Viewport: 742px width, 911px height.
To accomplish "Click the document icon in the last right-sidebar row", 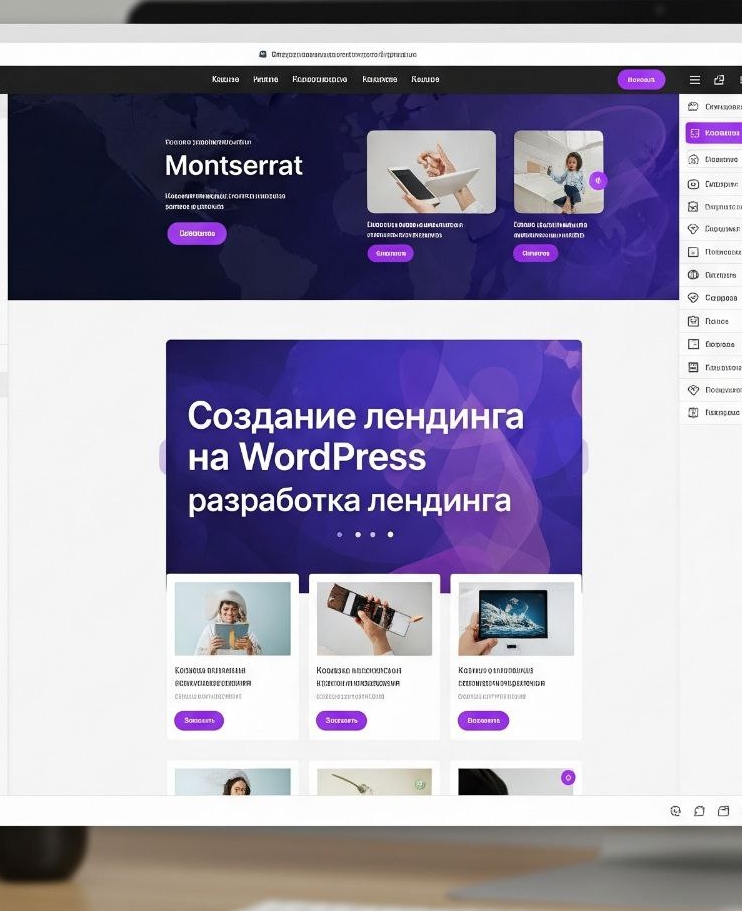I will 693,413.
